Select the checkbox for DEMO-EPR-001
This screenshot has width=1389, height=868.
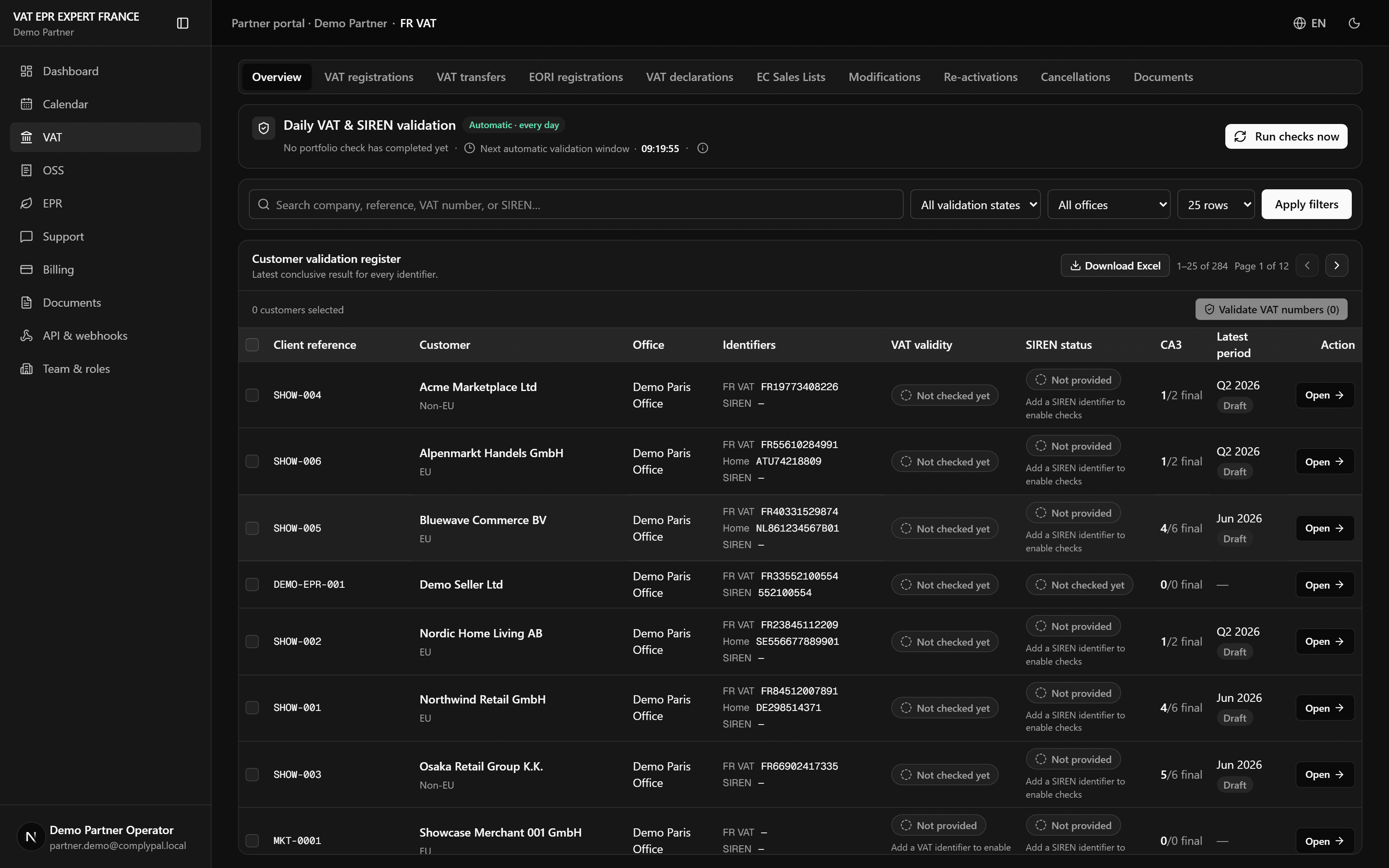point(252,584)
